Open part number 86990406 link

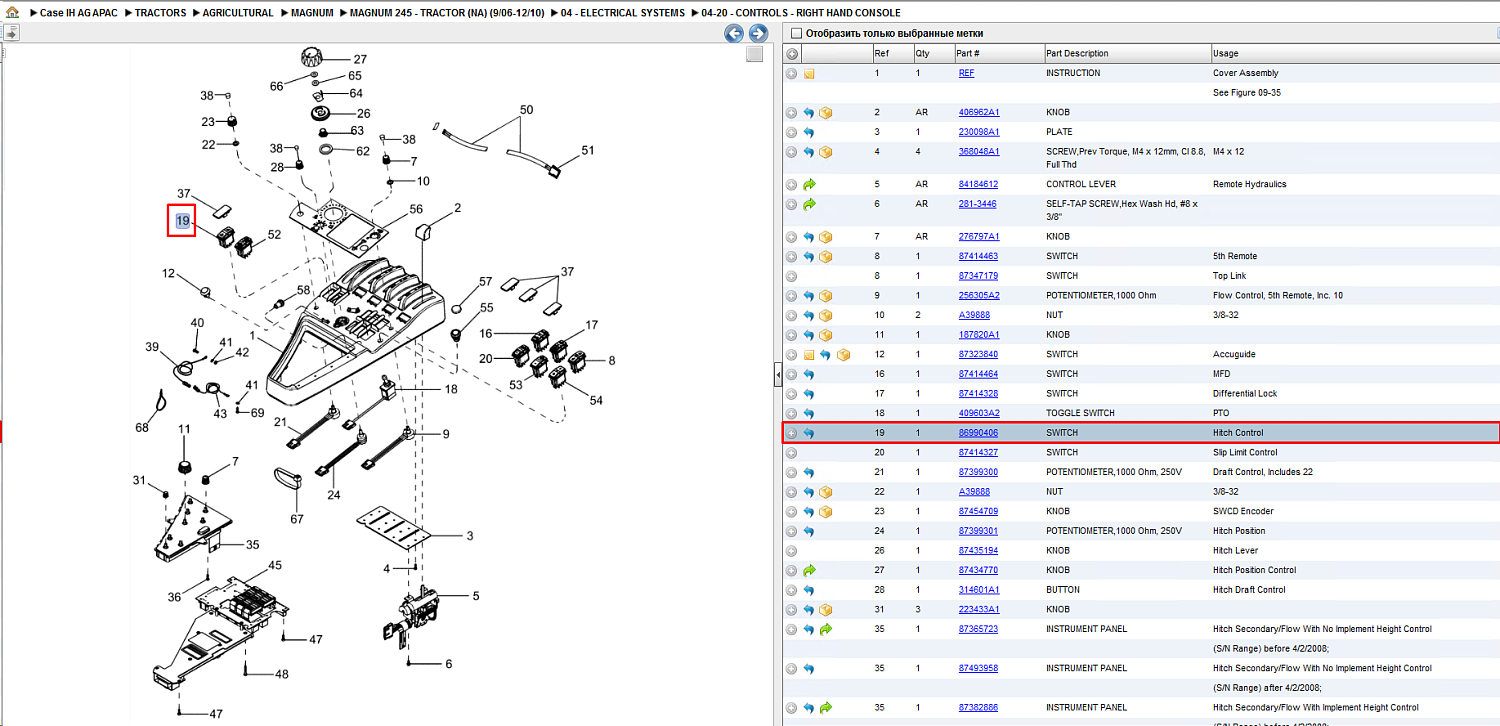coord(978,433)
